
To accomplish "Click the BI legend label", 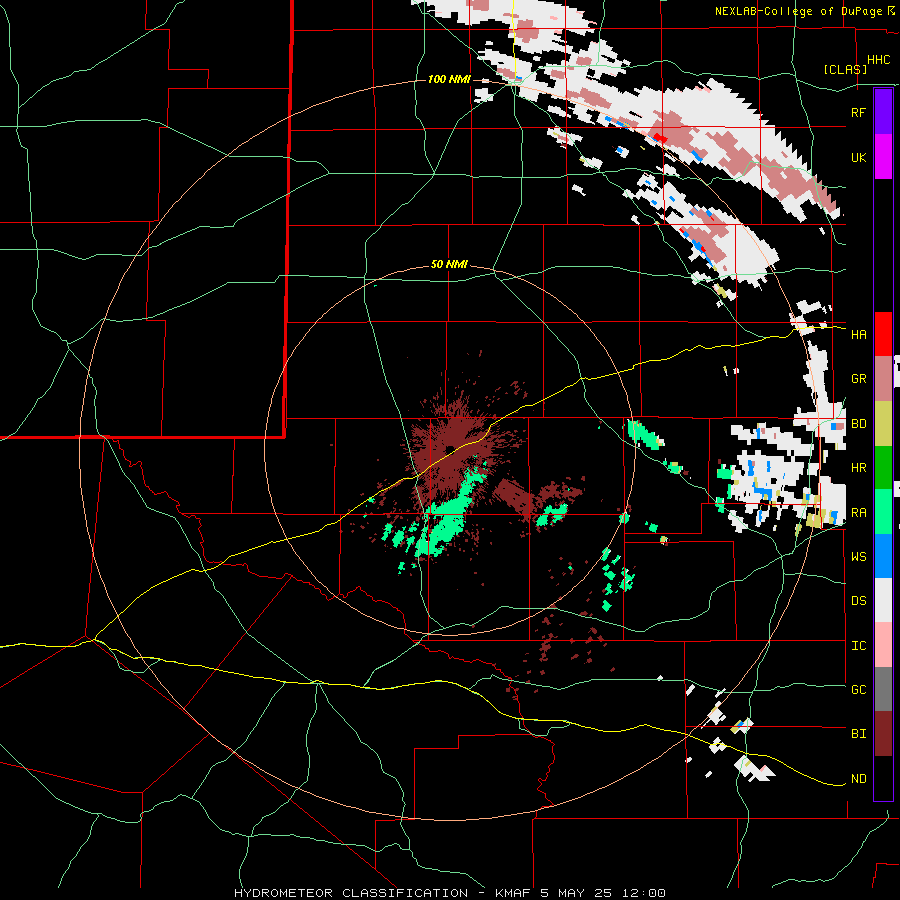I will tap(858, 734).
